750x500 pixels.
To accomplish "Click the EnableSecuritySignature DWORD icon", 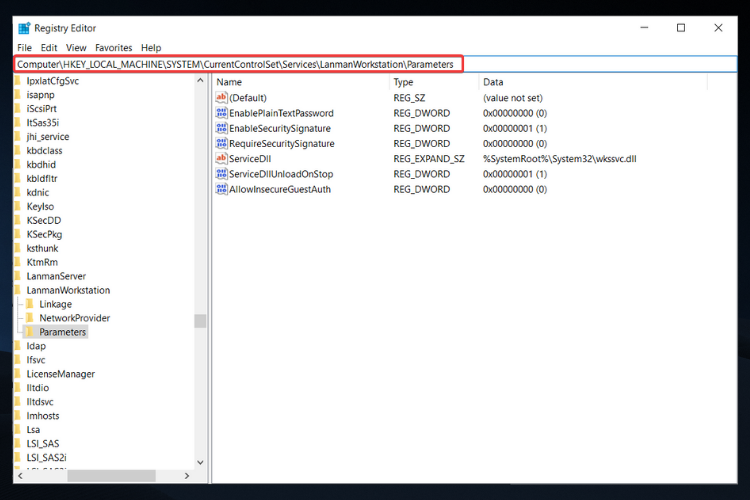I will (221, 128).
